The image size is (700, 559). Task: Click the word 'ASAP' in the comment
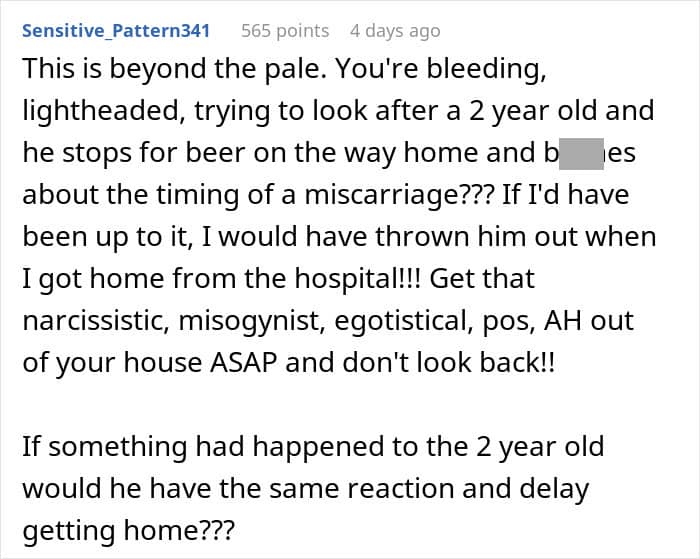click(x=244, y=362)
